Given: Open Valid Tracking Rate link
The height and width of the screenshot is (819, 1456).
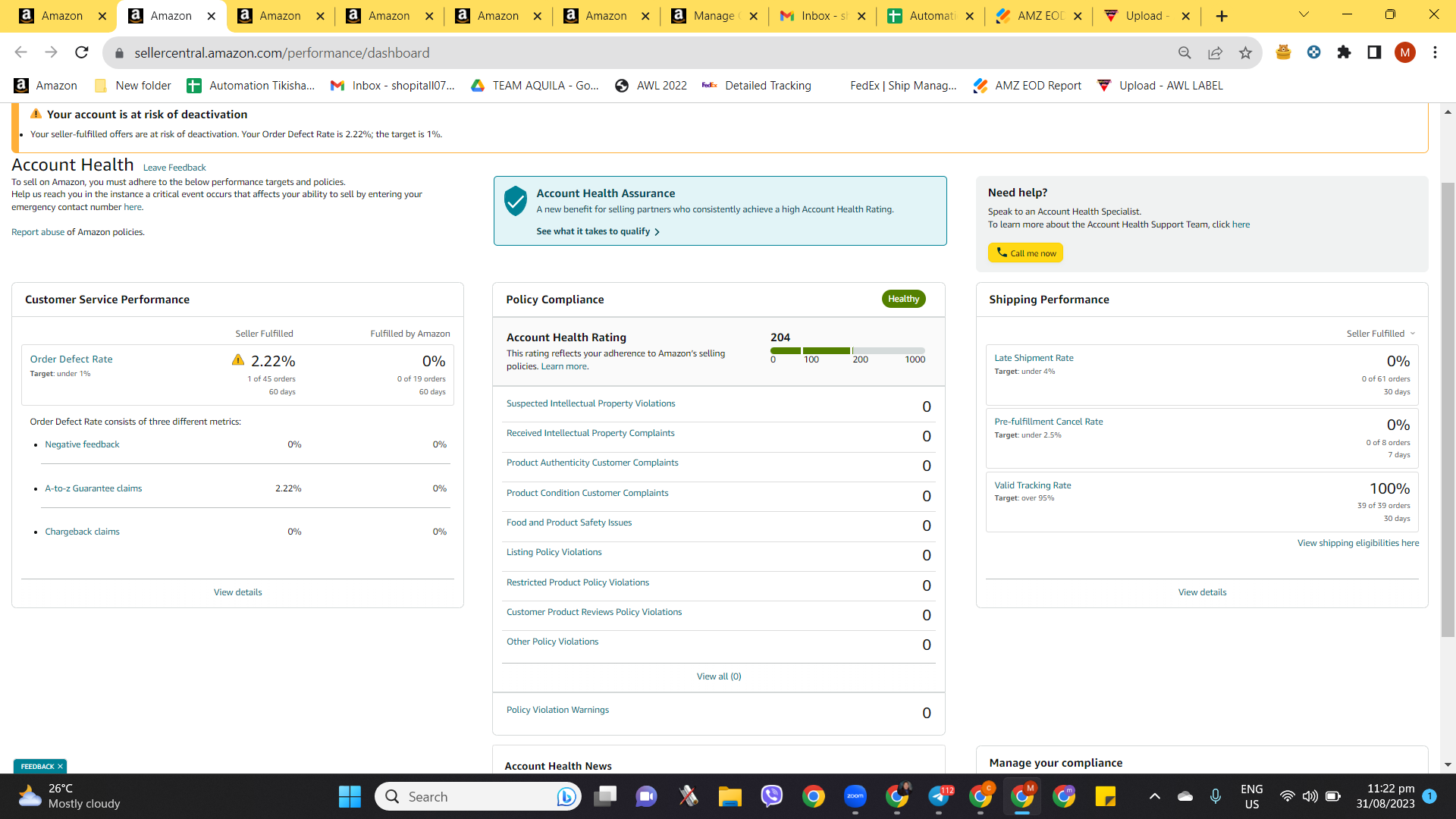Looking at the screenshot, I should [x=1033, y=485].
